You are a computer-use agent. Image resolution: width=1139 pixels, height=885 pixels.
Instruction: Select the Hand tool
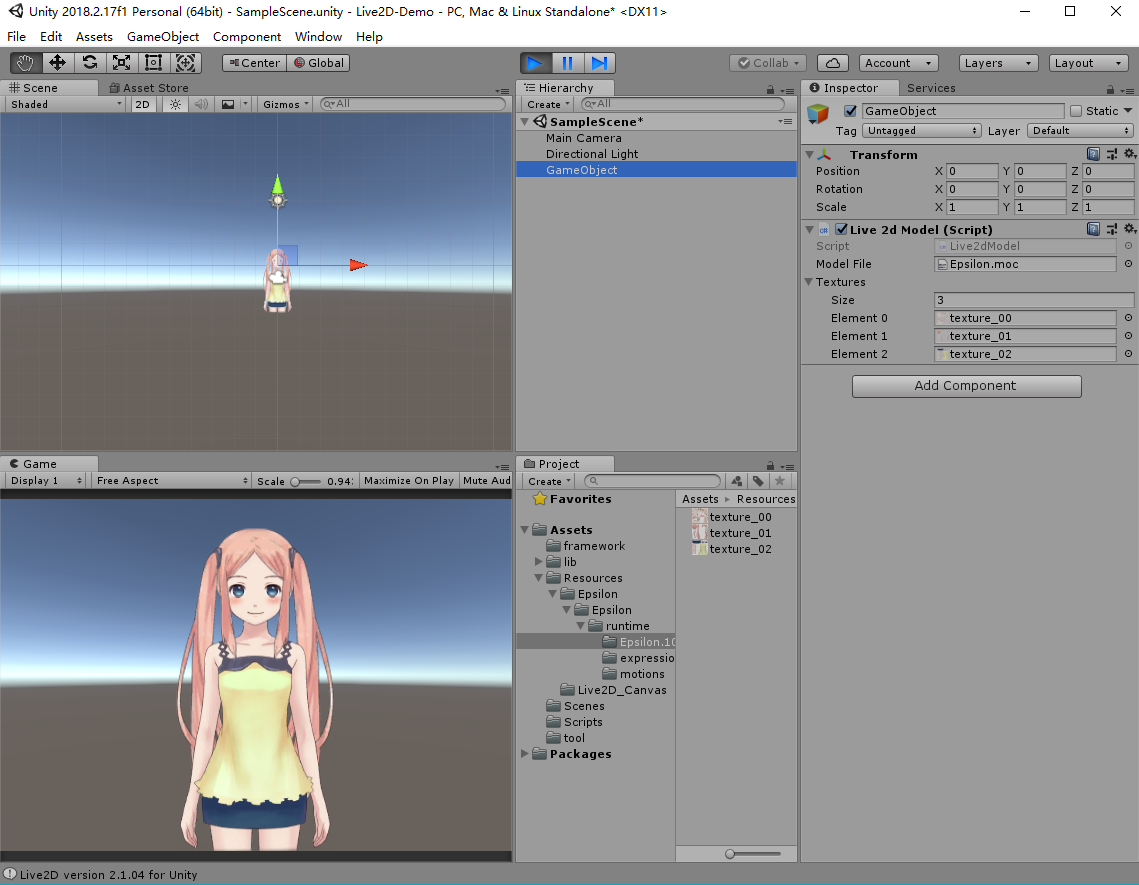25,63
